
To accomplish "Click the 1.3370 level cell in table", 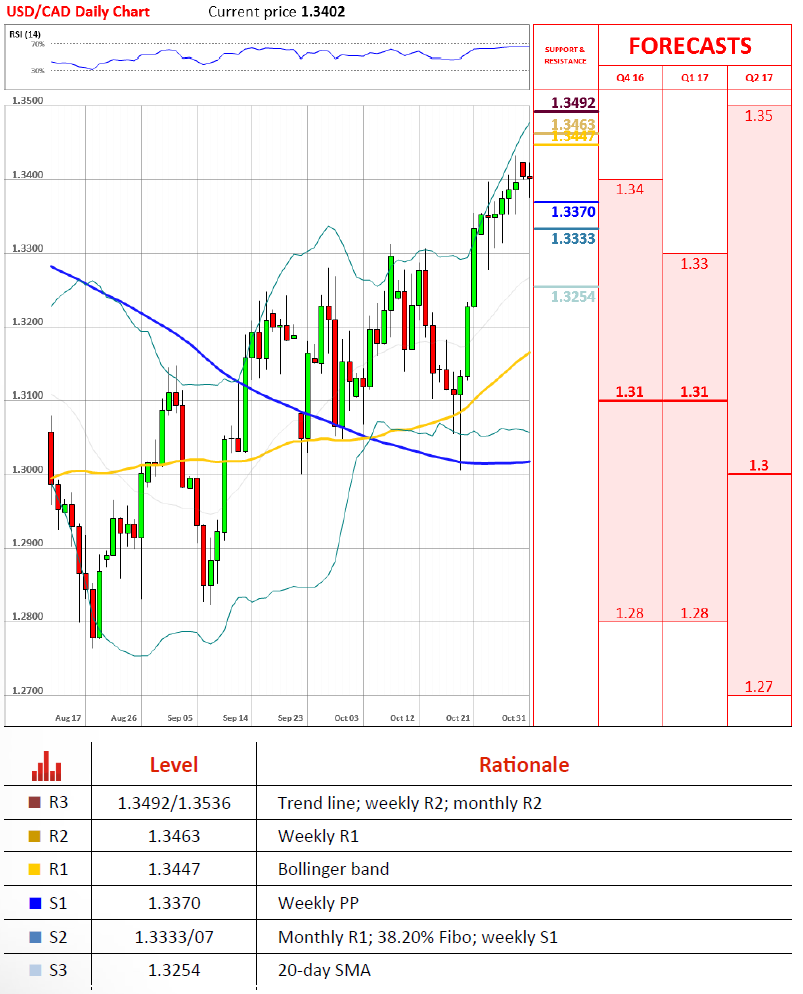I will [174, 903].
